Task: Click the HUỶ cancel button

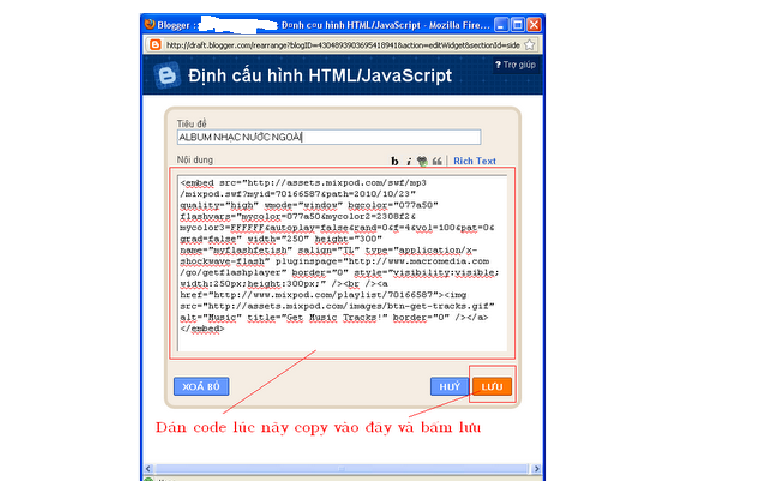Action: pyautogui.click(x=449, y=387)
